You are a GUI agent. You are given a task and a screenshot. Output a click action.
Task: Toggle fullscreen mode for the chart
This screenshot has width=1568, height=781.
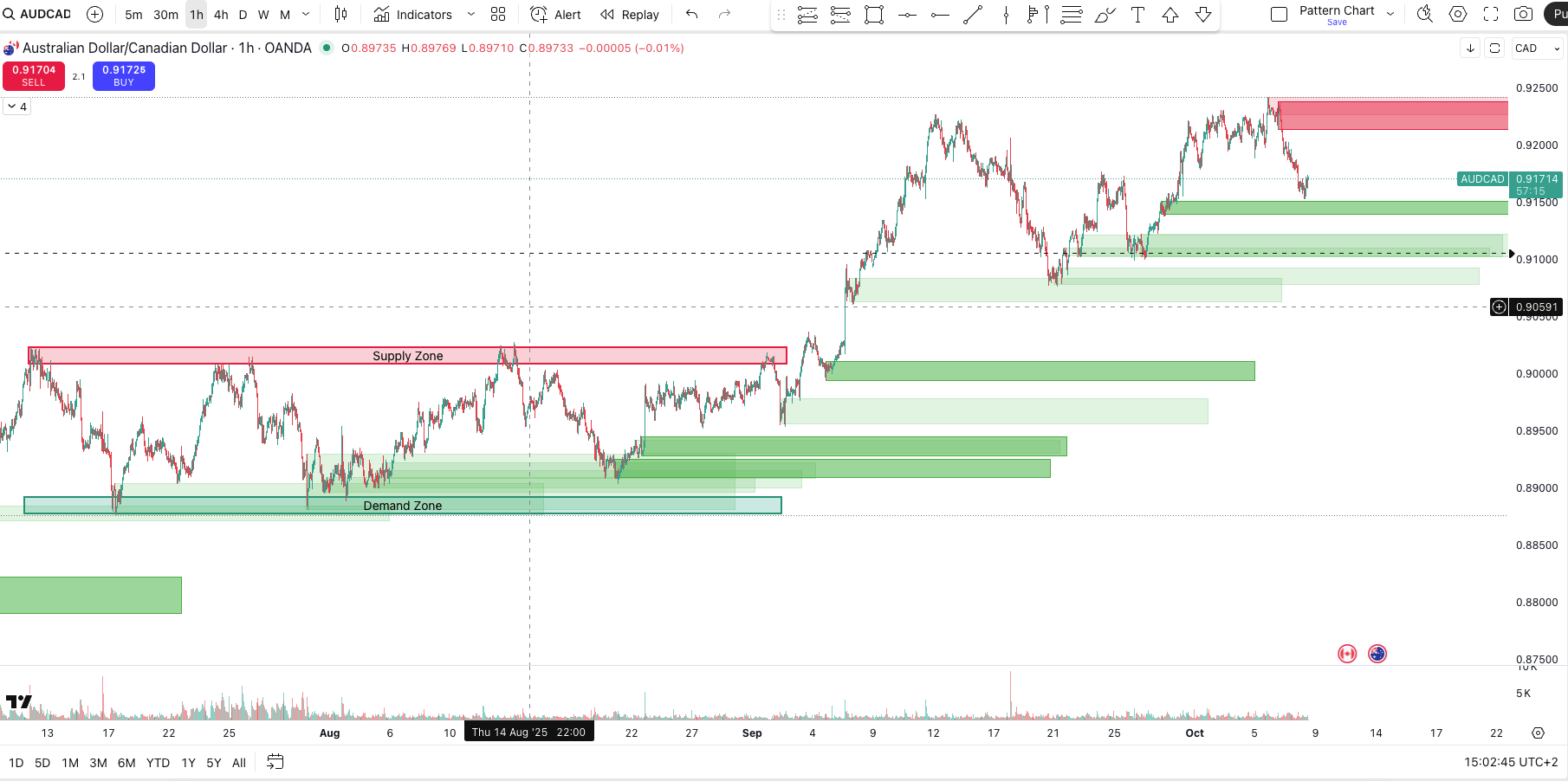point(1491,15)
